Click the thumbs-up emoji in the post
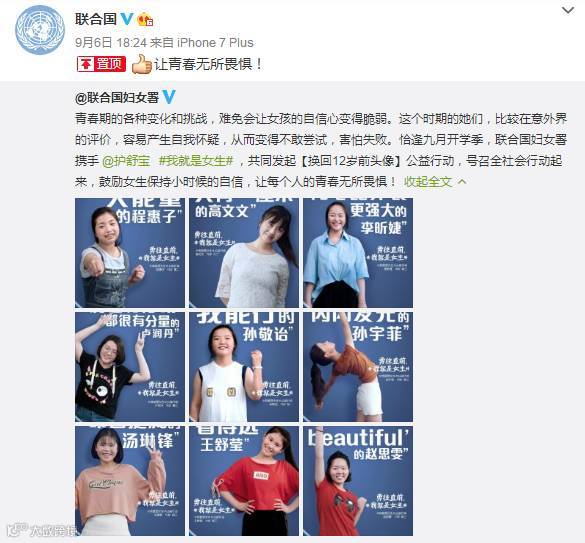Viewport: 585px width, 543px height. [141, 64]
